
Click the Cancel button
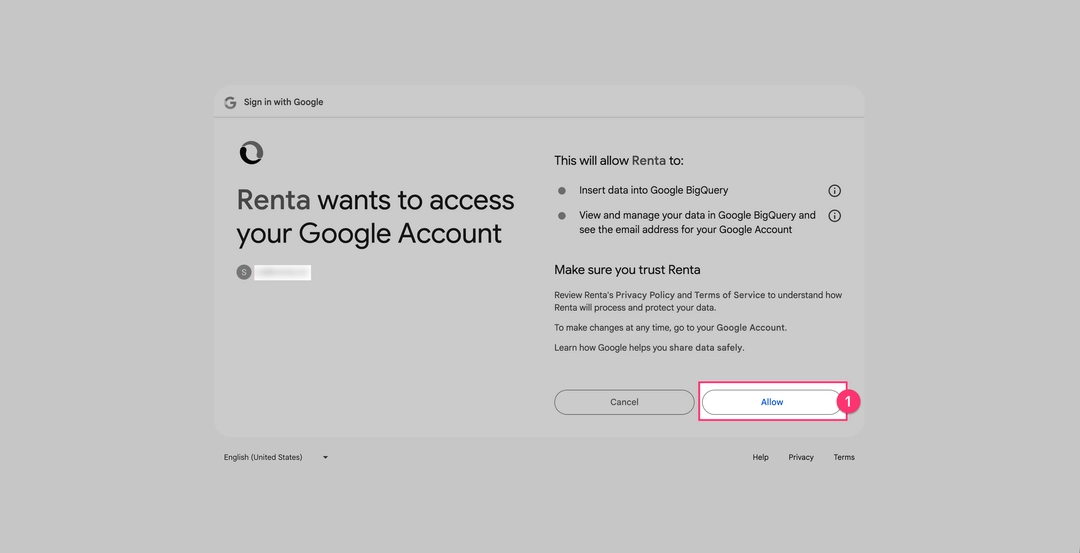pos(624,402)
